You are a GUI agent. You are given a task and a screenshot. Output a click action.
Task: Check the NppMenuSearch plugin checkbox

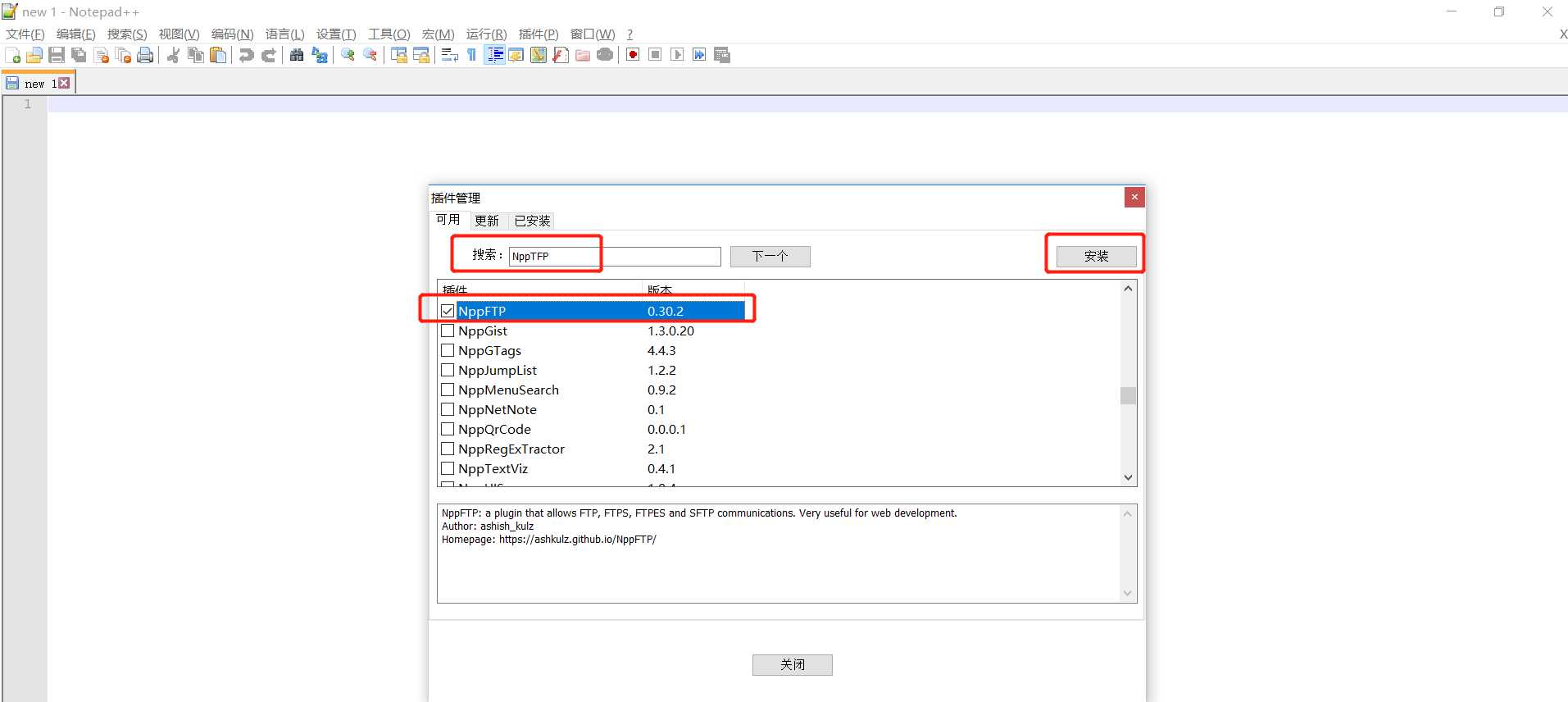point(448,390)
